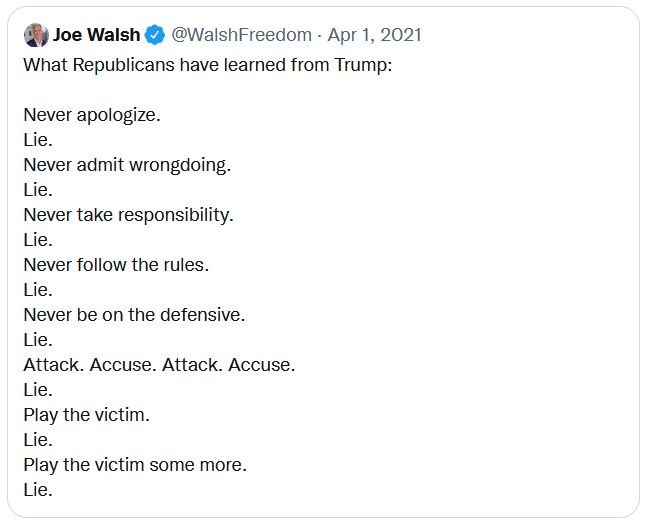Click the blue verified badge
The width and height of the screenshot is (647, 520).
coord(155,35)
